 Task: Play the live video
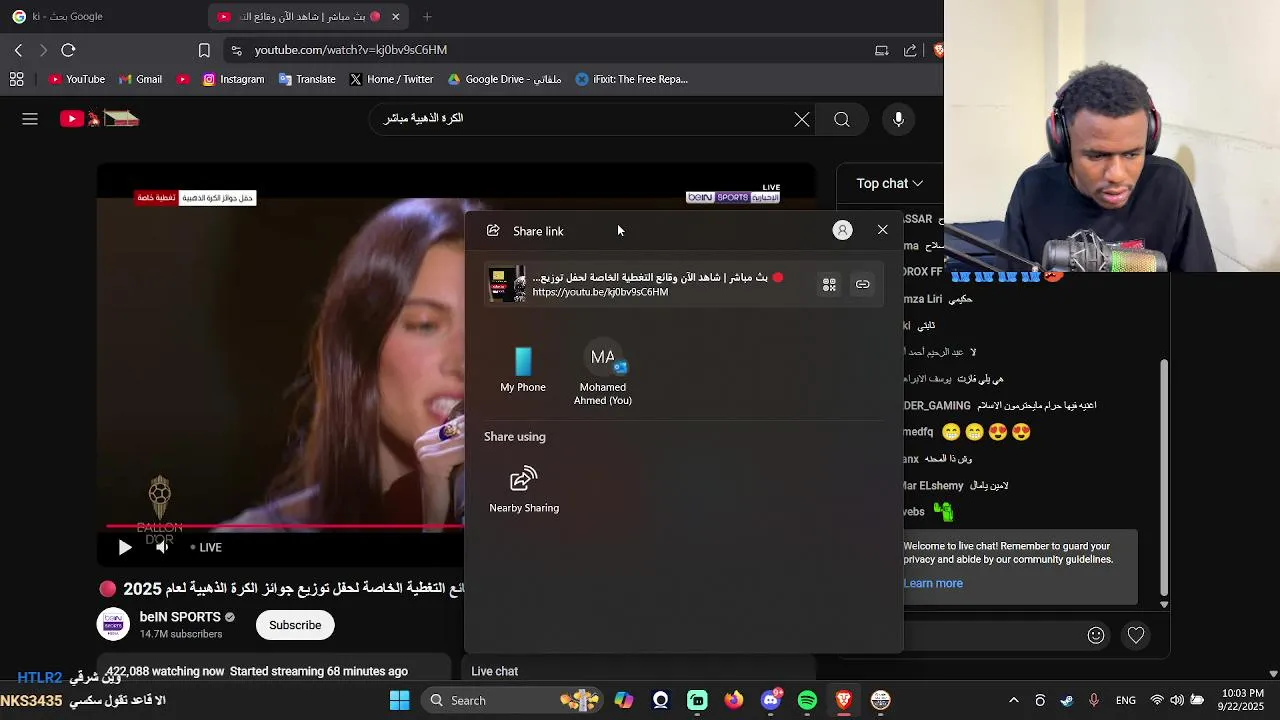tap(125, 547)
